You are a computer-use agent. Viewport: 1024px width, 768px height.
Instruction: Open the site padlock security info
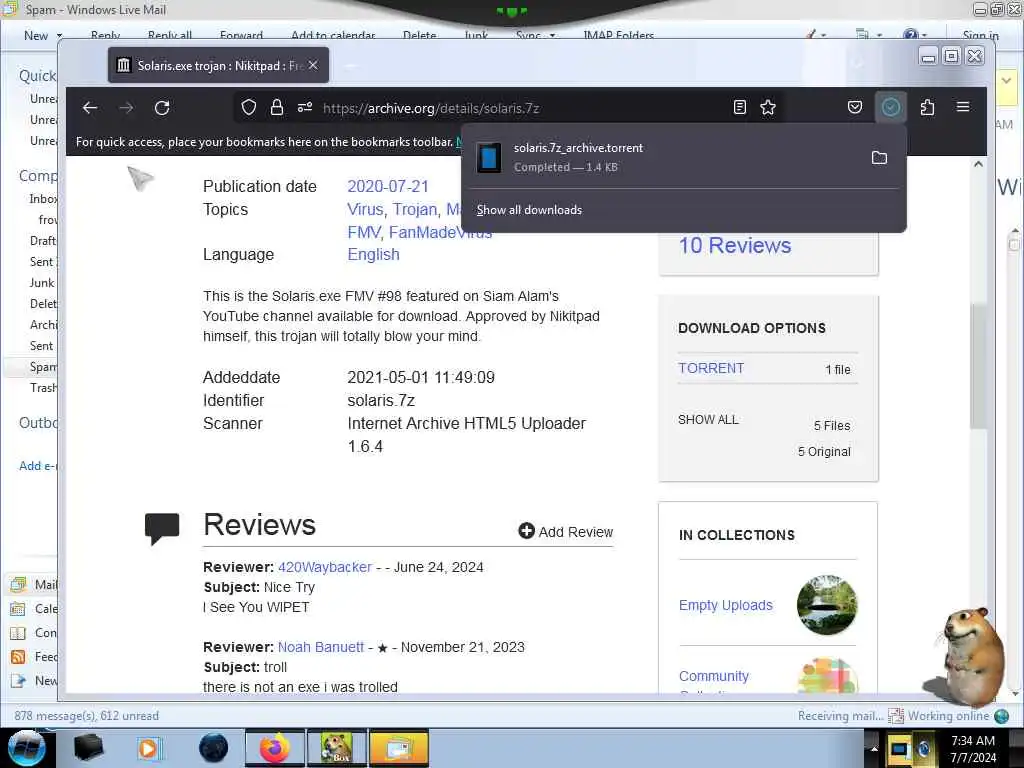[277, 107]
